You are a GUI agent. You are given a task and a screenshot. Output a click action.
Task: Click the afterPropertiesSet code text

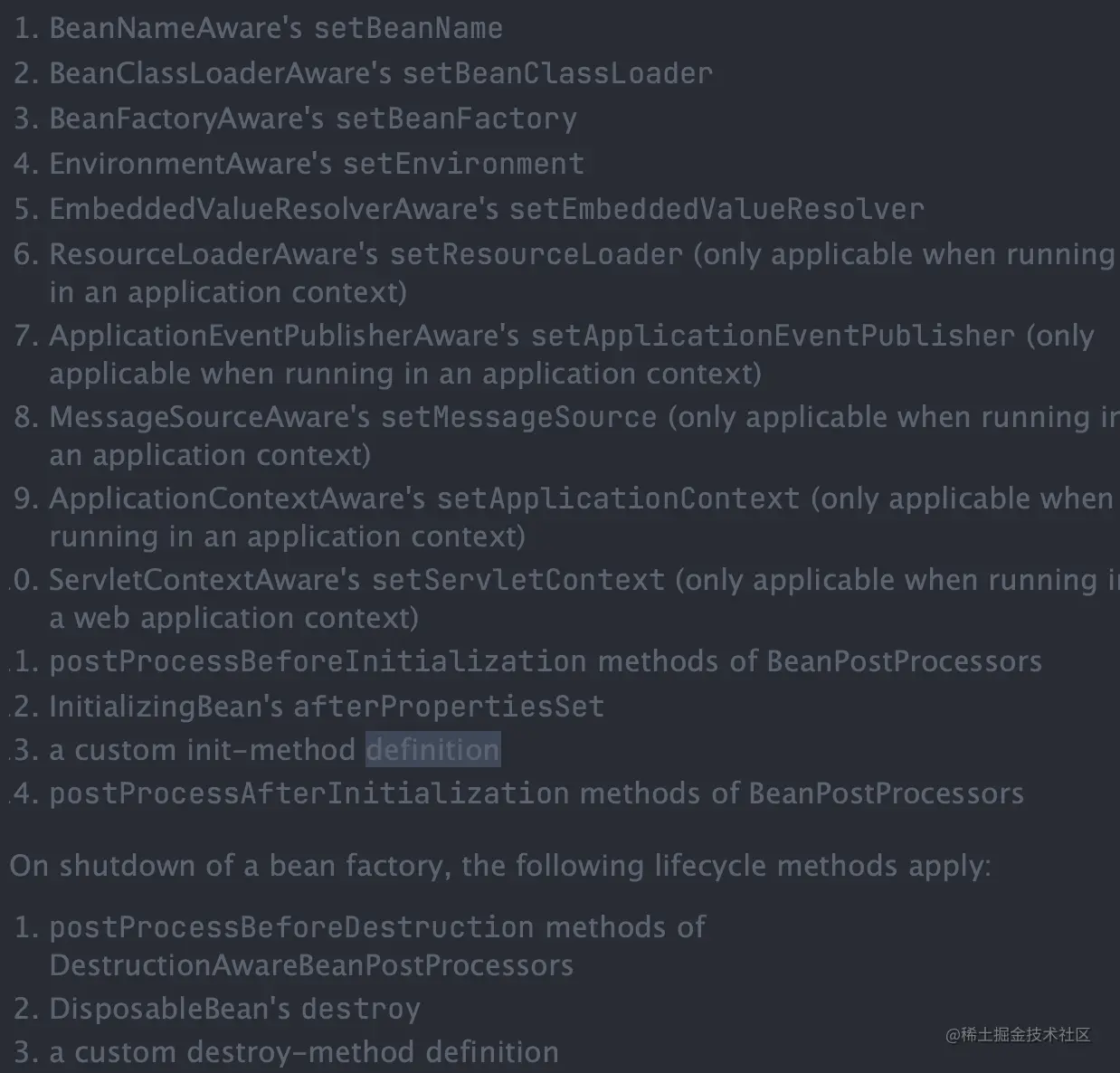click(449, 707)
